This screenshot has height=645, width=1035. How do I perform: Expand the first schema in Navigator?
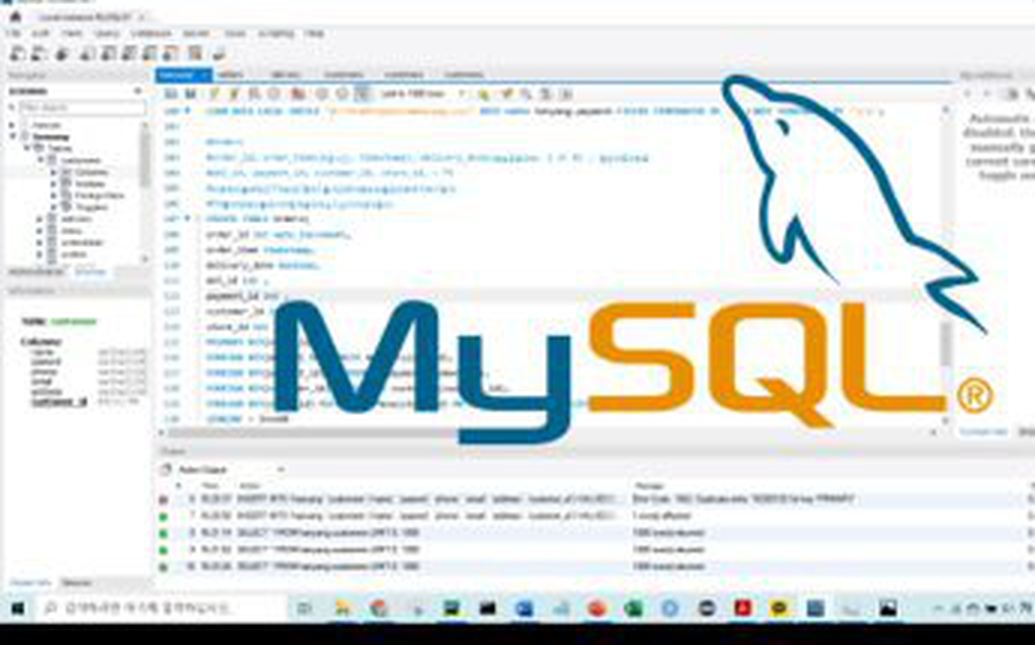(13, 125)
